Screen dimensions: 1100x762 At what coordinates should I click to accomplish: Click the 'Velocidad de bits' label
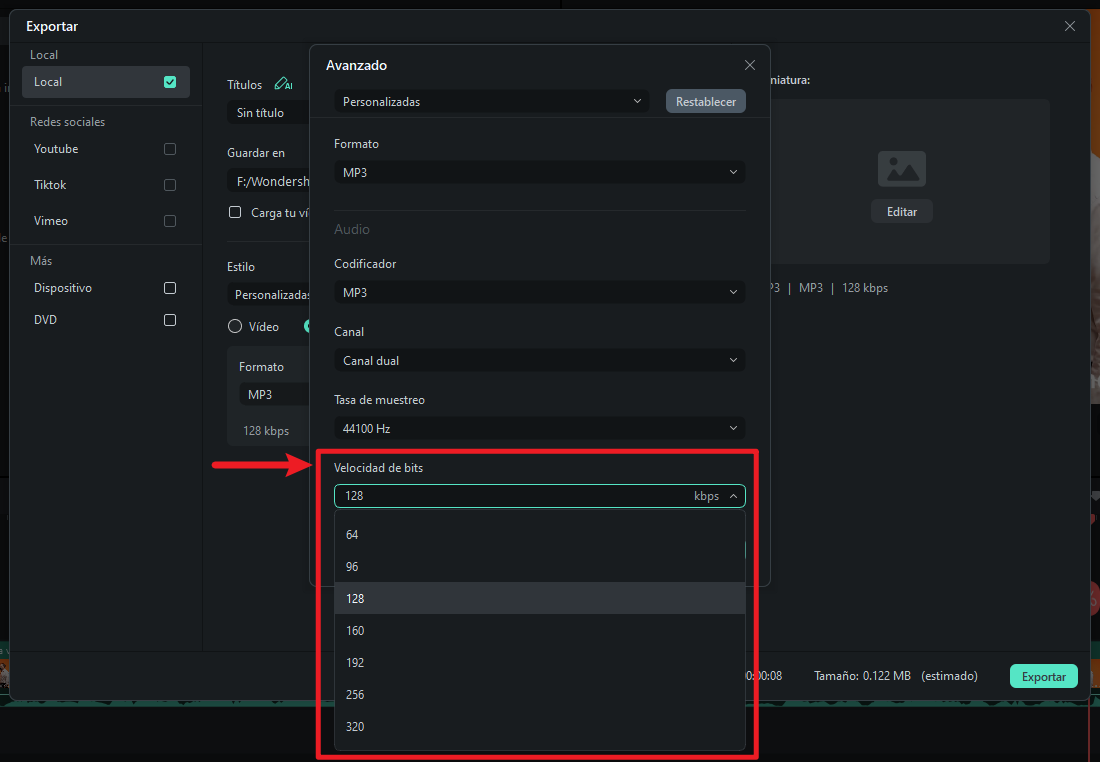tap(378, 467)
